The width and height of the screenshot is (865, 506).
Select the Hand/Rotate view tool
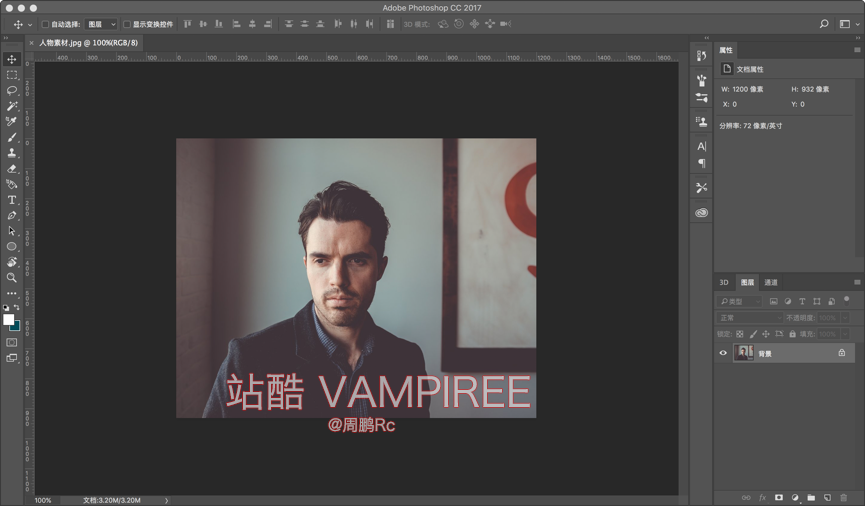(12, 262)
